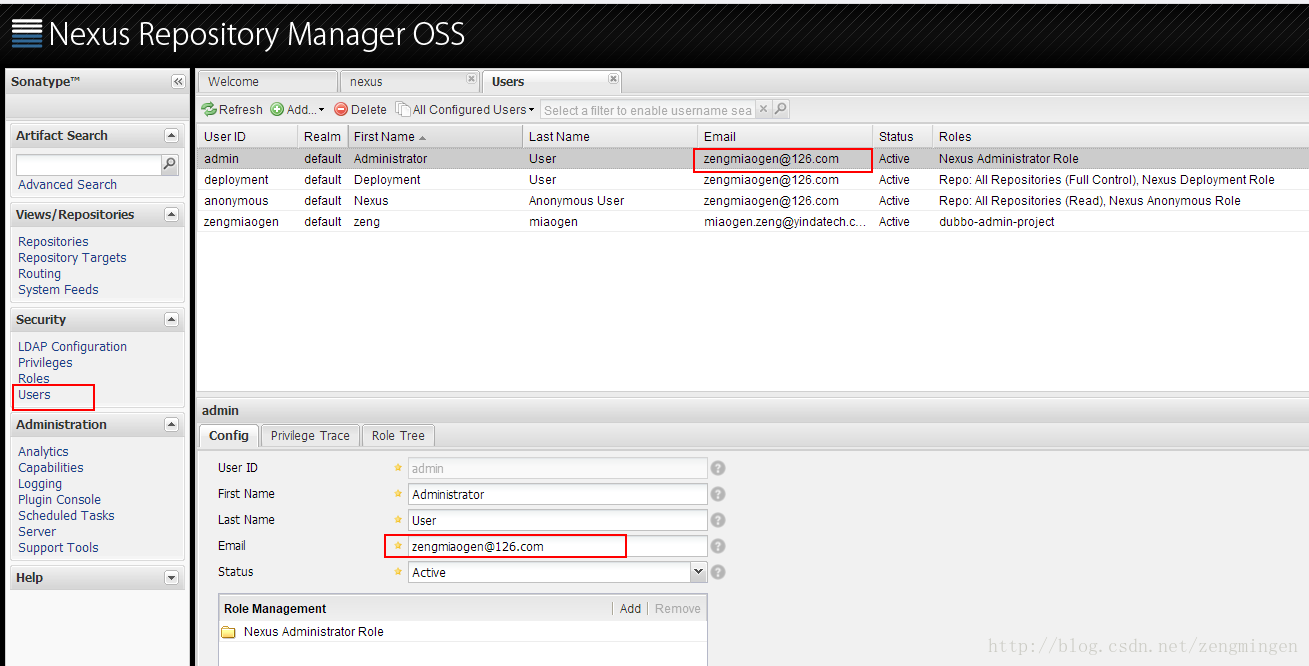Sort by the Email column header

pos(784,137)
